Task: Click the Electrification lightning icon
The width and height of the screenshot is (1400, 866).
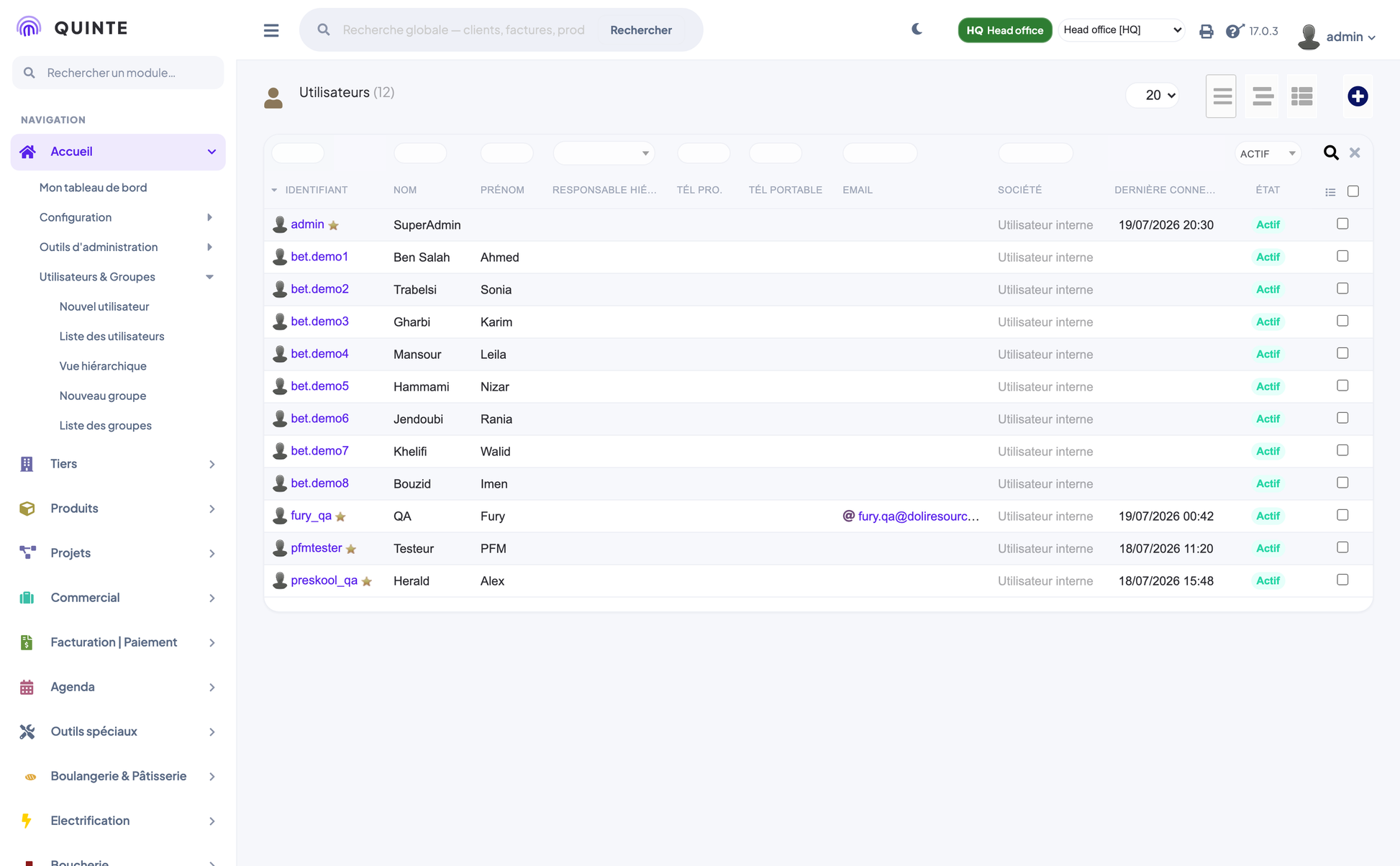Action: tap(27, 821)
